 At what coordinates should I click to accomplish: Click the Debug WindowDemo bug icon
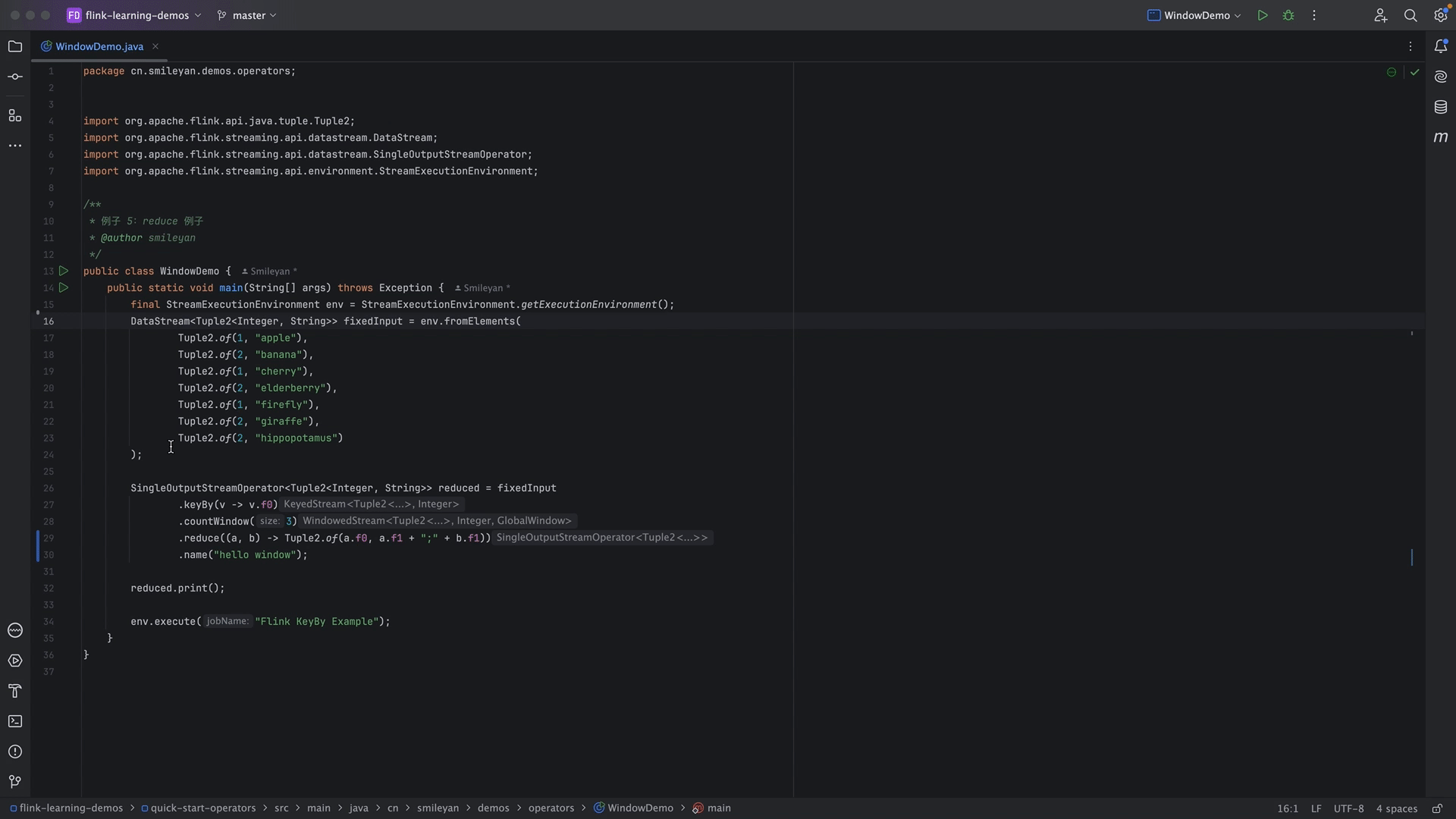[1288, 15]
